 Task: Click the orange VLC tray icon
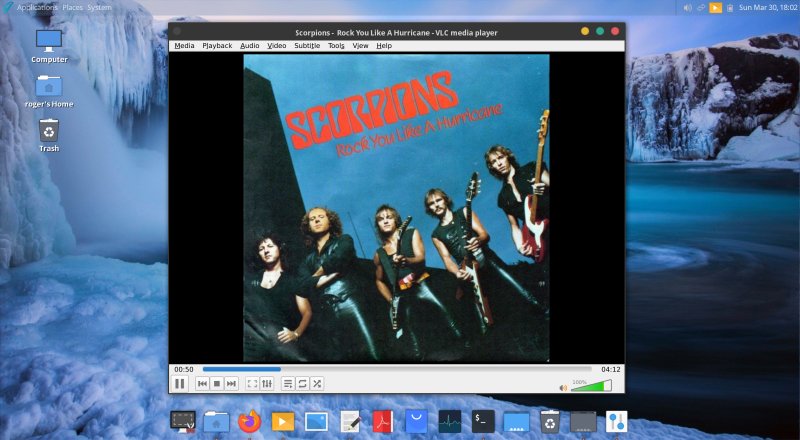coord(716,8)
